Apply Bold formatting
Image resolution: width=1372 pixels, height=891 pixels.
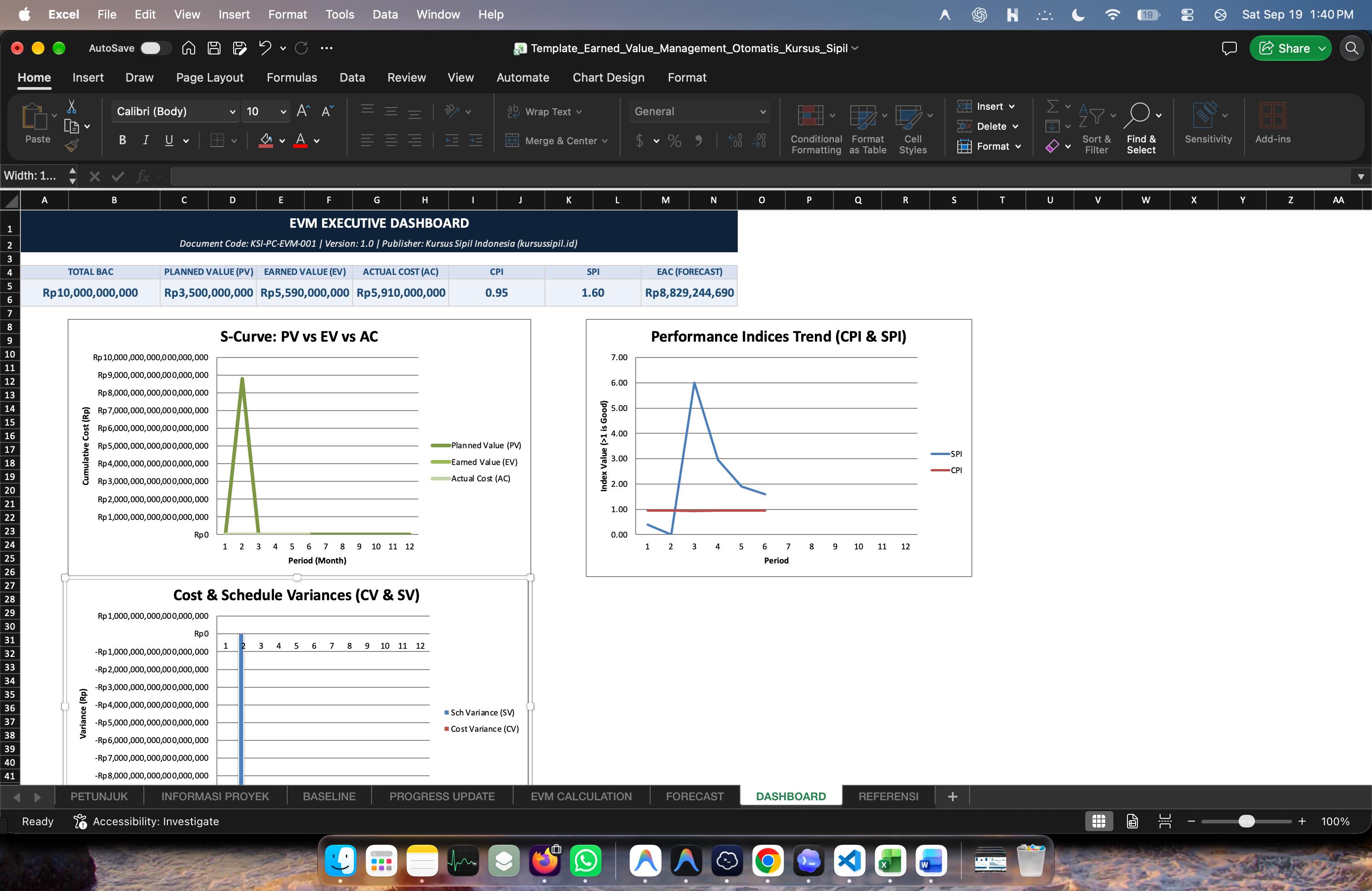tap(122, 140)
